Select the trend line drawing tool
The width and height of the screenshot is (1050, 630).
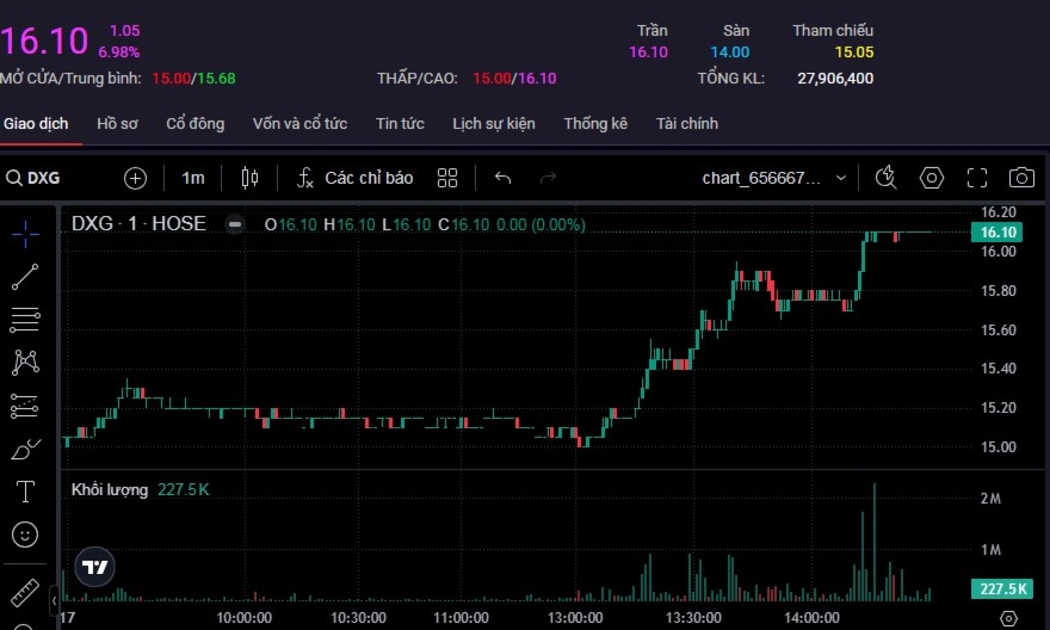point(25,277)
